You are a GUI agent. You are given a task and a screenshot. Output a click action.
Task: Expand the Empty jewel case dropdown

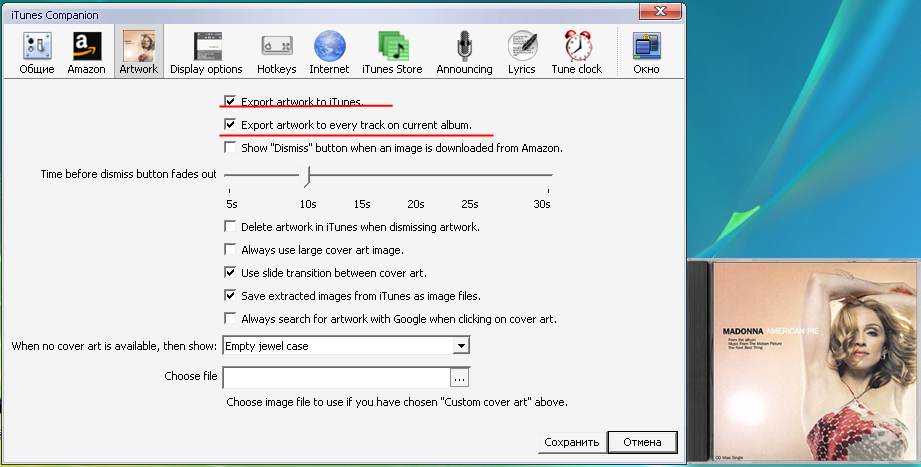(460, 346)
